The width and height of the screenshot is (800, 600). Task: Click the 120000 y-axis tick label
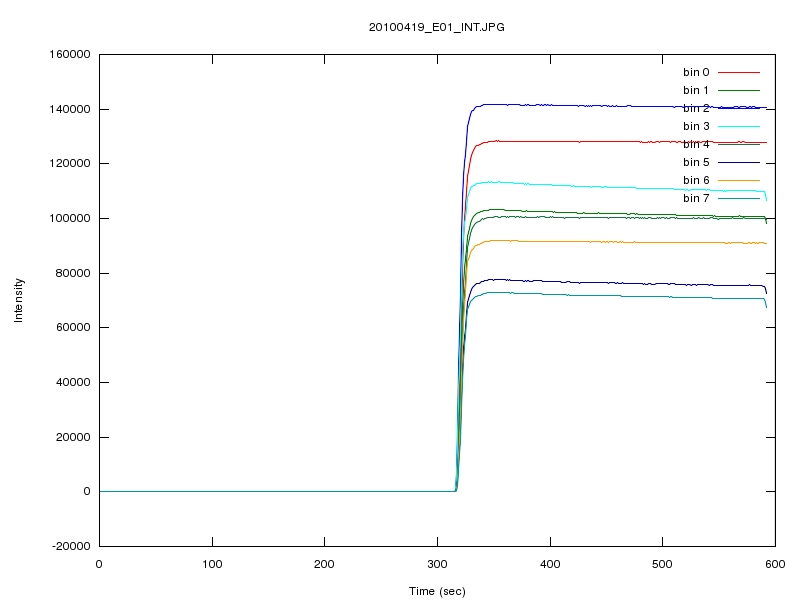tap(70, 163)
